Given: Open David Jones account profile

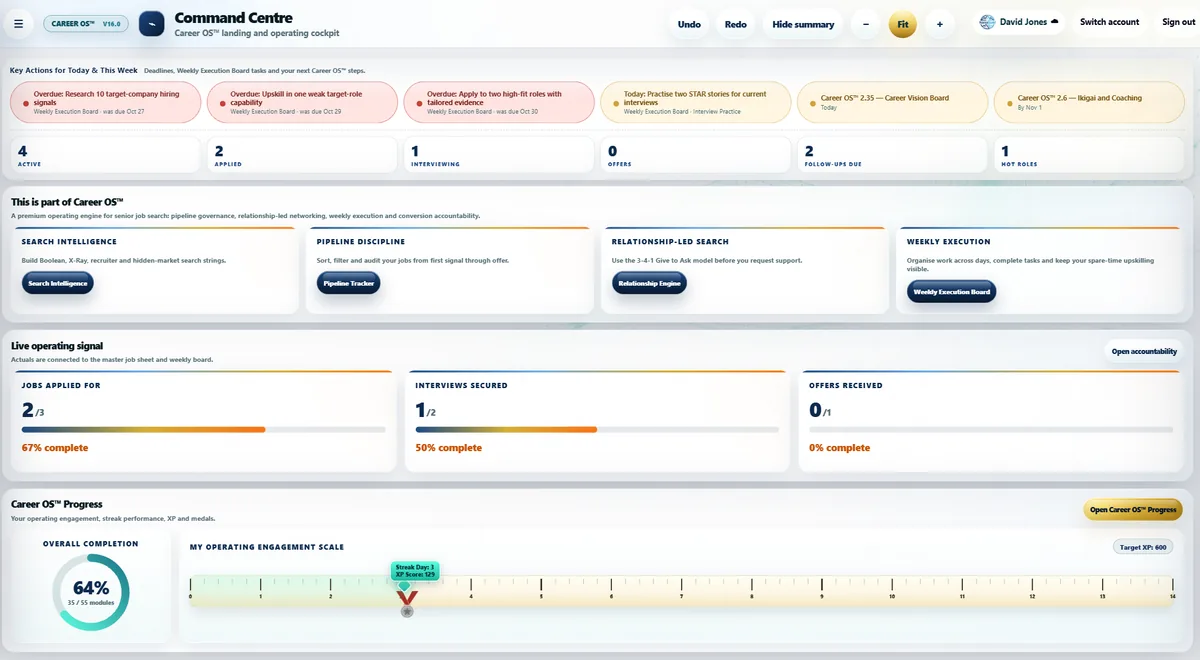Looking at the screenshot, I should (x=1019, y=22).
